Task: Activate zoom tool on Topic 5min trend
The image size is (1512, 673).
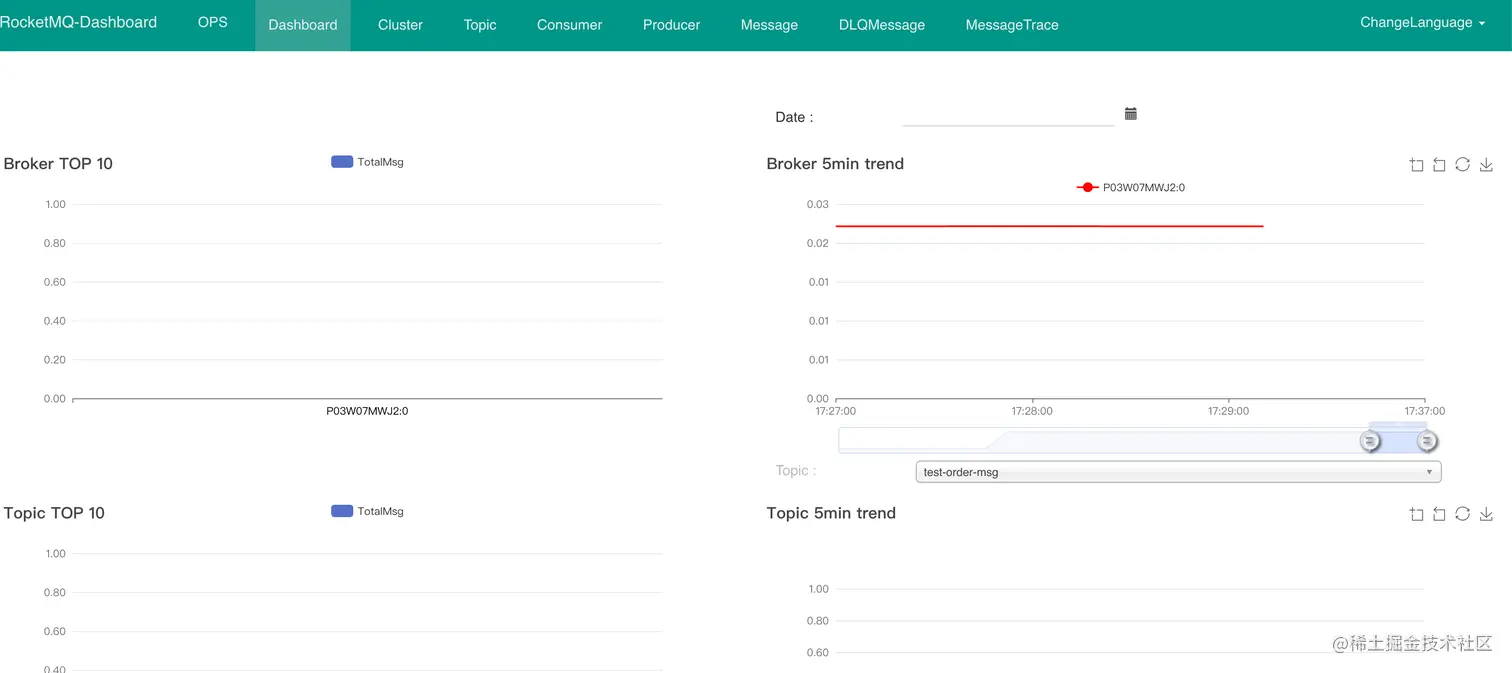Action: pyautogui.click(x=1416, y=514)
